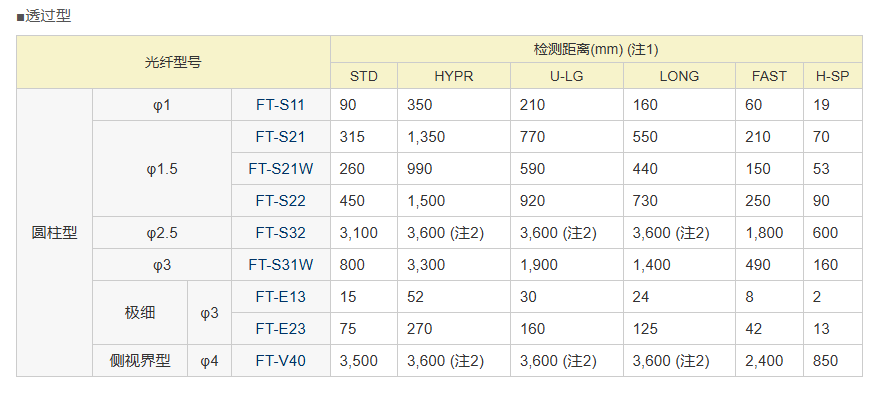This screenshot has height=394, width=876.
Task: Click the 检测距离(mm) (注1) header cell
Action: 596,50
